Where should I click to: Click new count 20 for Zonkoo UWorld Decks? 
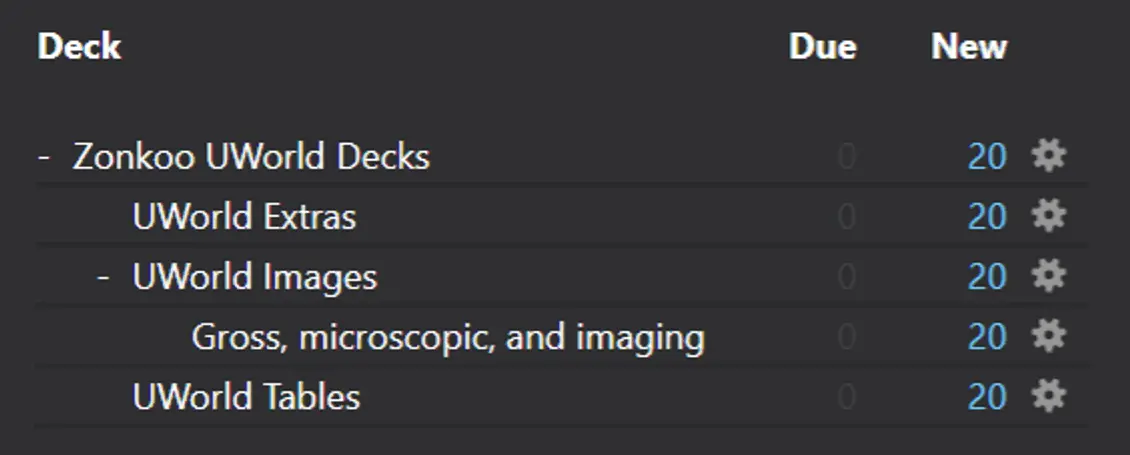click(x=987, y=156)
